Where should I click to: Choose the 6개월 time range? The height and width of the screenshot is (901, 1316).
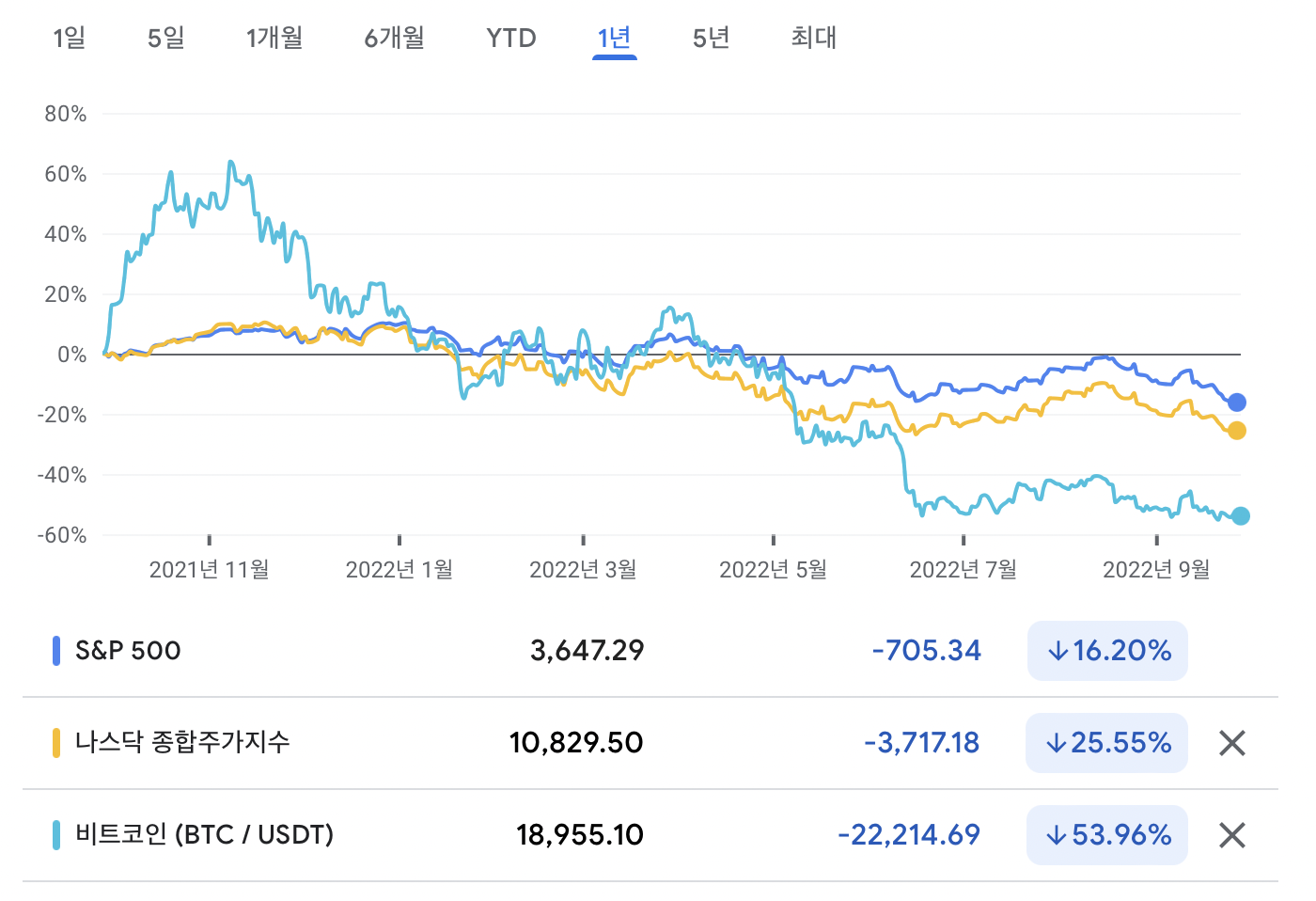tap(395, 38)
